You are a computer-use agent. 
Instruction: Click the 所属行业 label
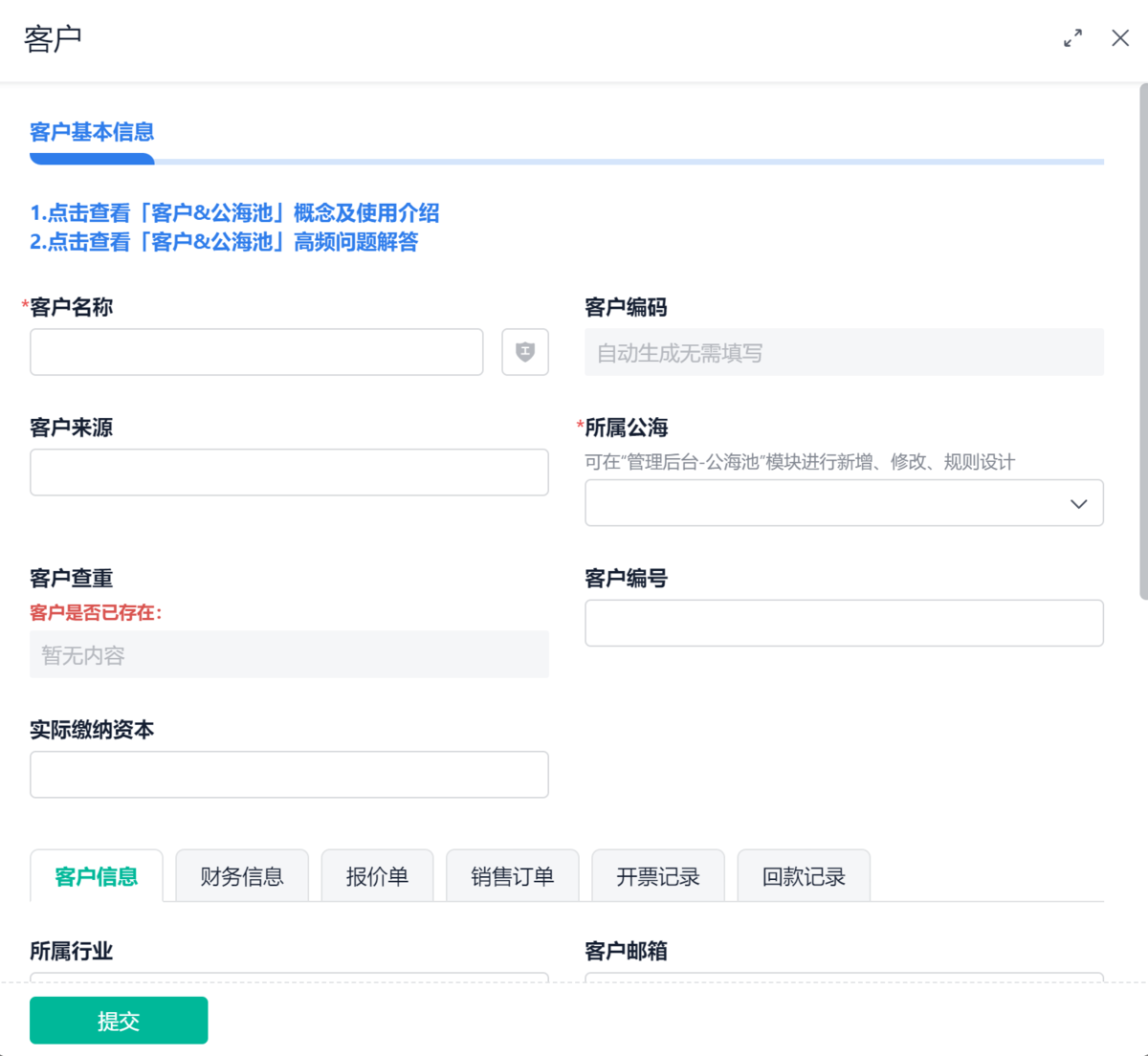point(72,951)
